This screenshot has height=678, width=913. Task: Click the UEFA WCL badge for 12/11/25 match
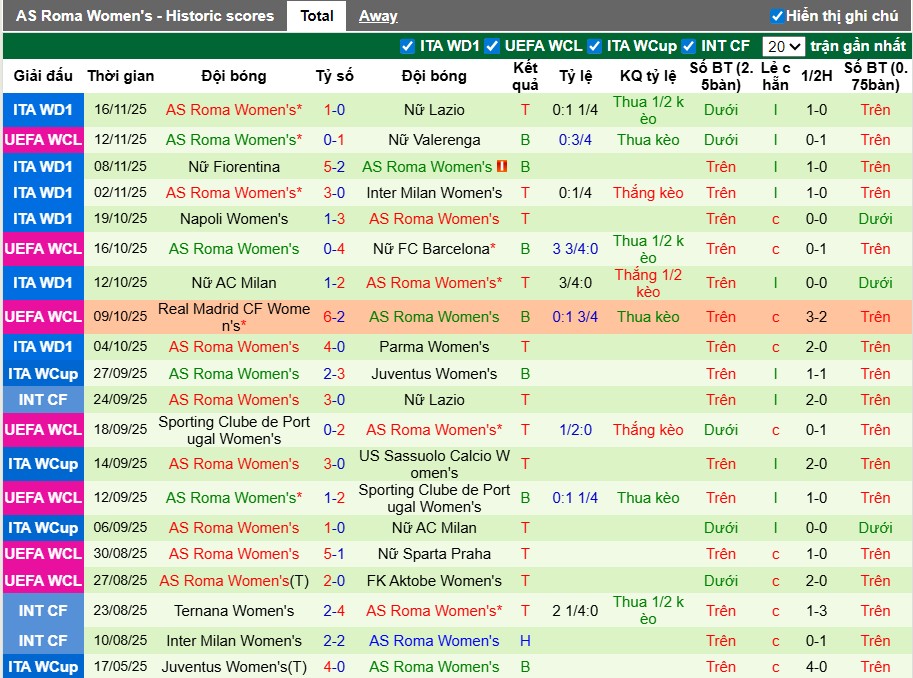click(43, 140)
